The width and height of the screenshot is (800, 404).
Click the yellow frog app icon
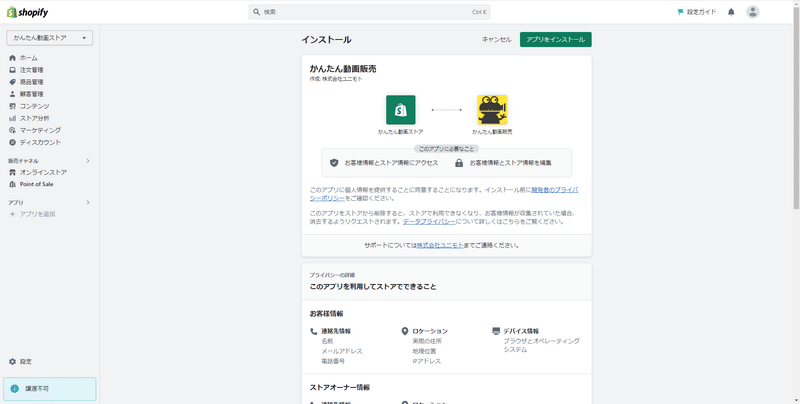pyautogui.click(x=492, y=110)
